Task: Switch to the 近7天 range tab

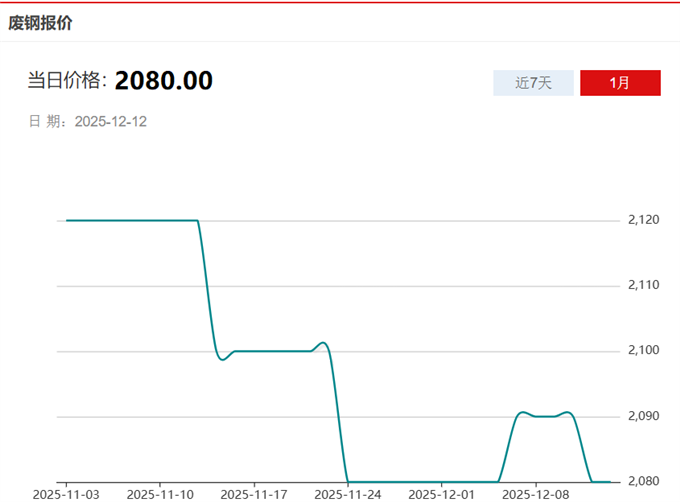Action: point(533,83)
